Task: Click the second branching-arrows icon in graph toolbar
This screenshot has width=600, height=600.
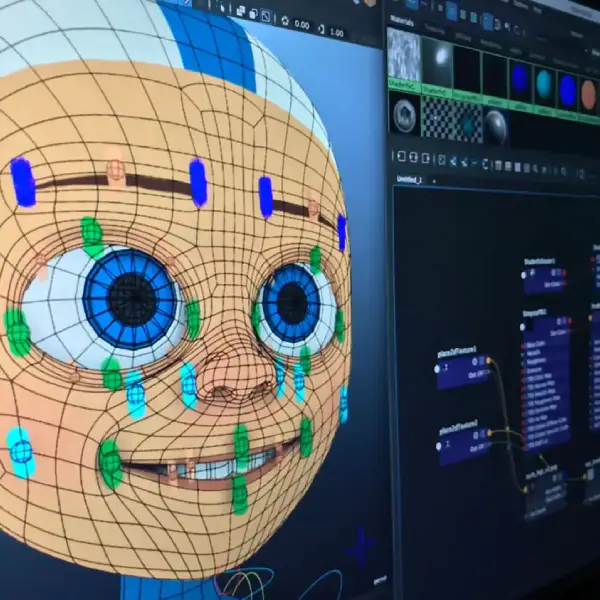Action: coord(465,163)
